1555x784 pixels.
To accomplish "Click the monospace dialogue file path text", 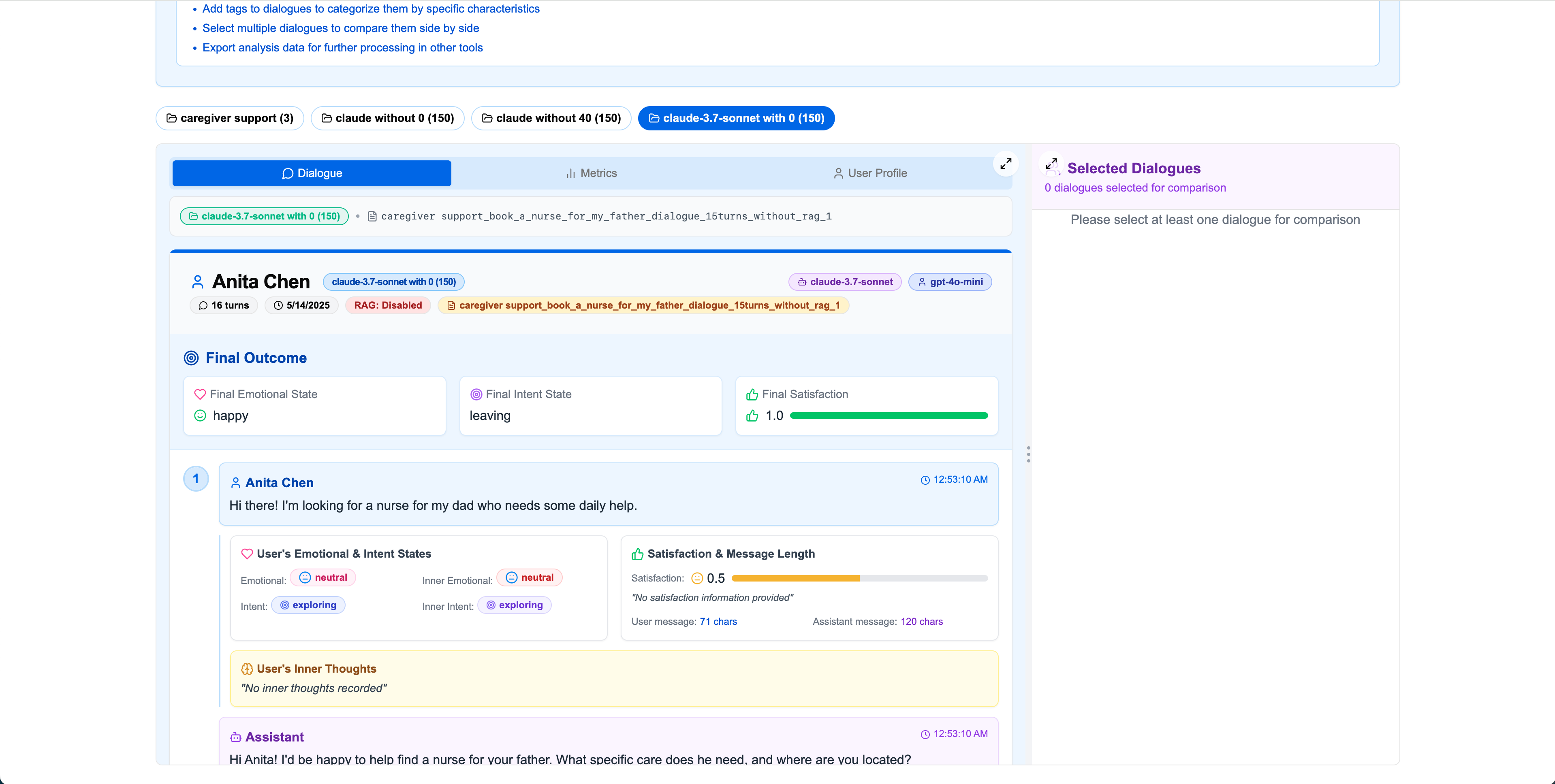I will pos(606,216).
